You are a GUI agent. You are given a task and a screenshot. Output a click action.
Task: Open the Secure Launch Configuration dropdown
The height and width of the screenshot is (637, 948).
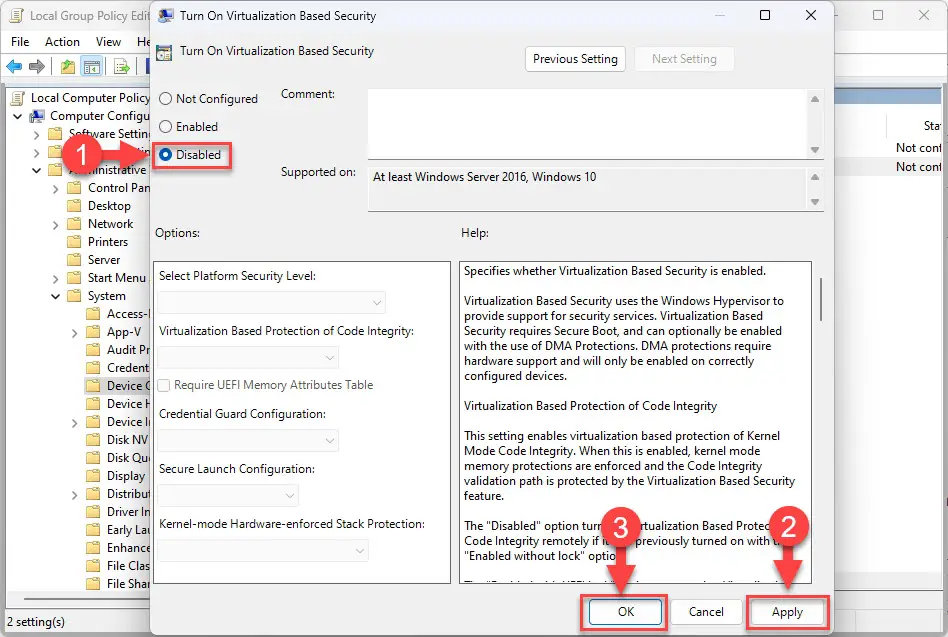tap(228, 496)
